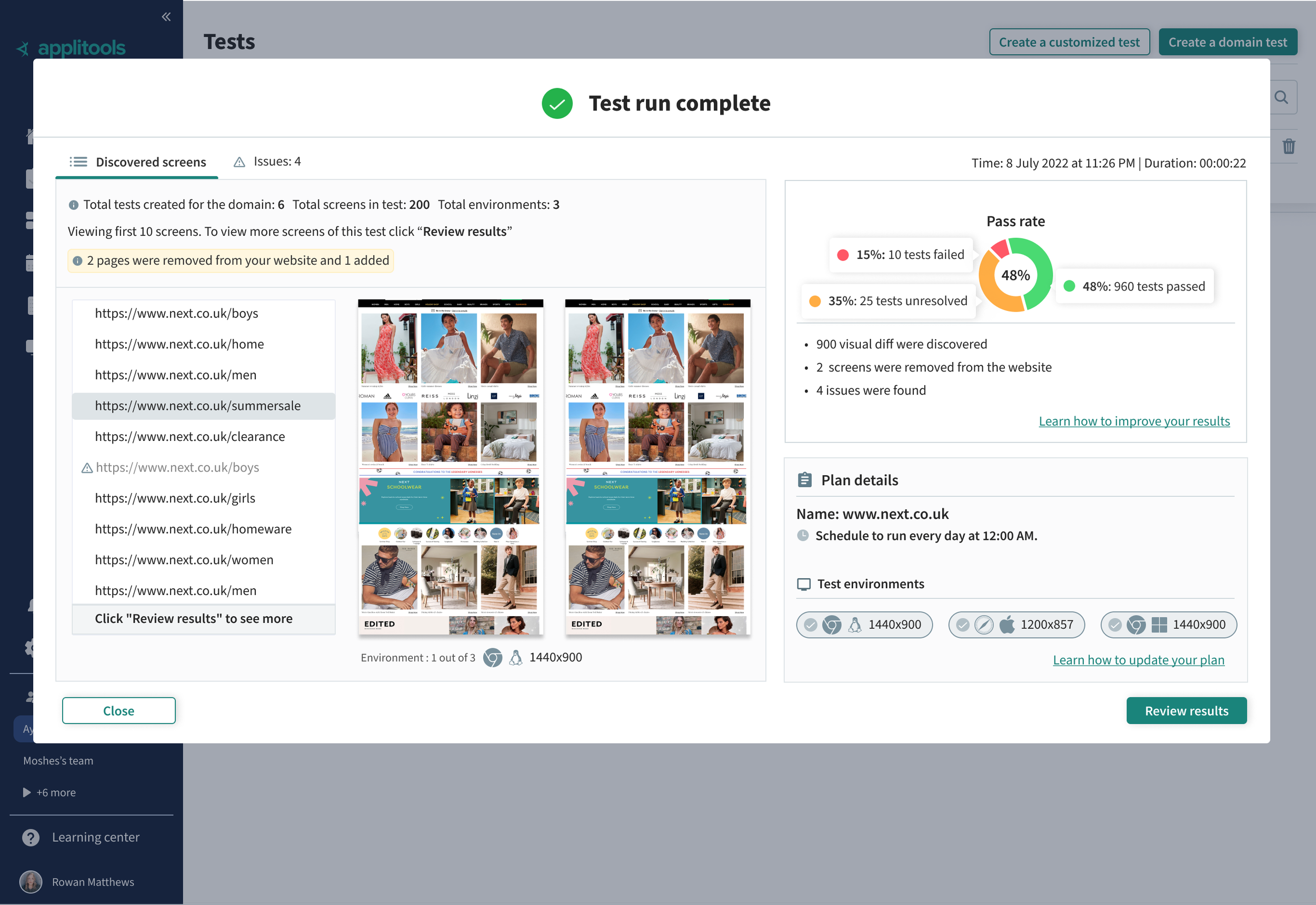Click the warning icon on the Issues tab
Image resolution: width=1316 pixels, height=905 pixels.
pos(240,162)
